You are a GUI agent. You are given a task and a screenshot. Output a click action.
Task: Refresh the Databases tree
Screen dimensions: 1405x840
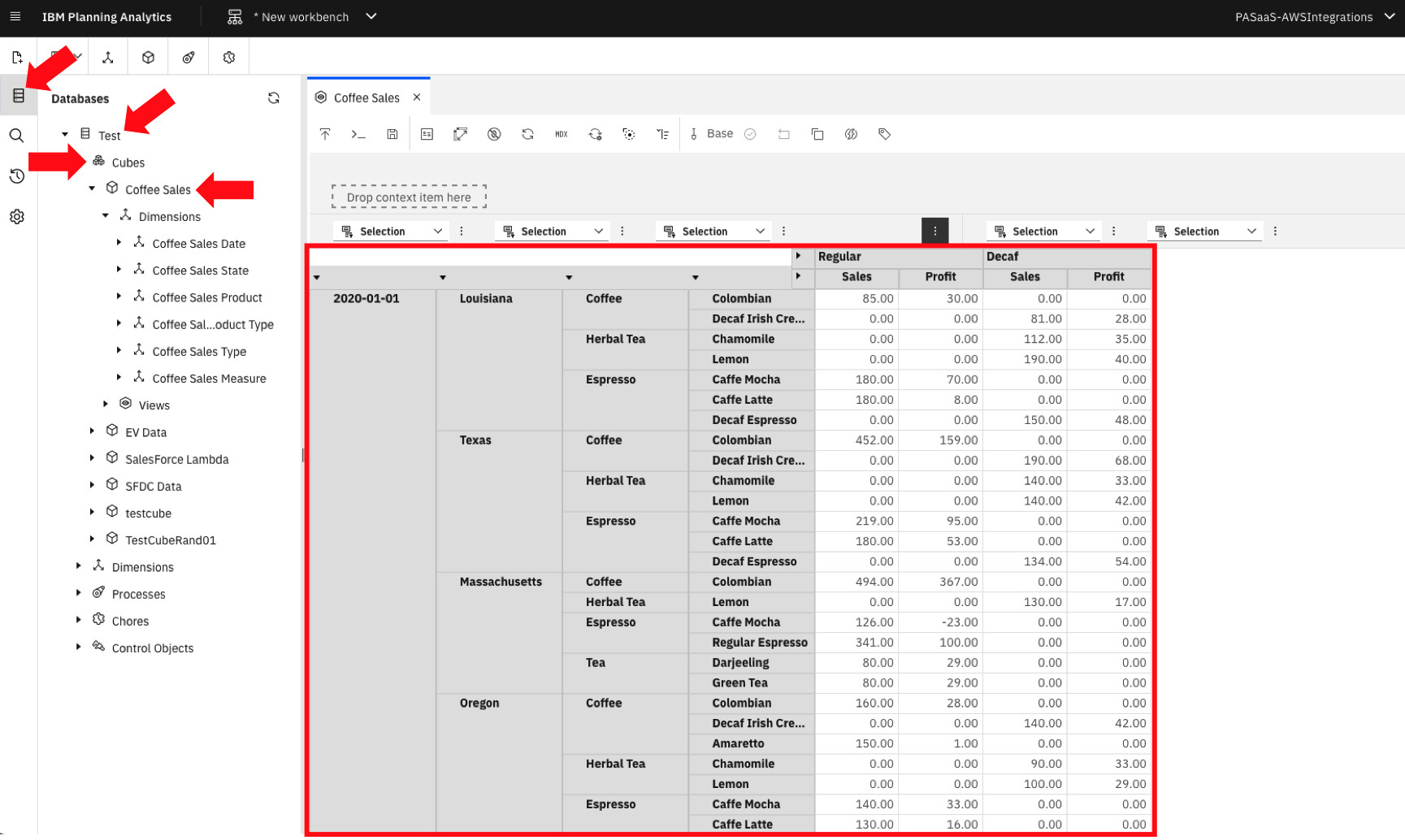click(274, 98)
